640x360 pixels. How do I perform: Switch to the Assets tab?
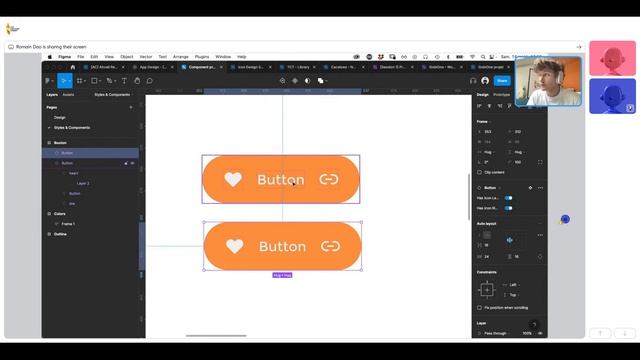68,95
